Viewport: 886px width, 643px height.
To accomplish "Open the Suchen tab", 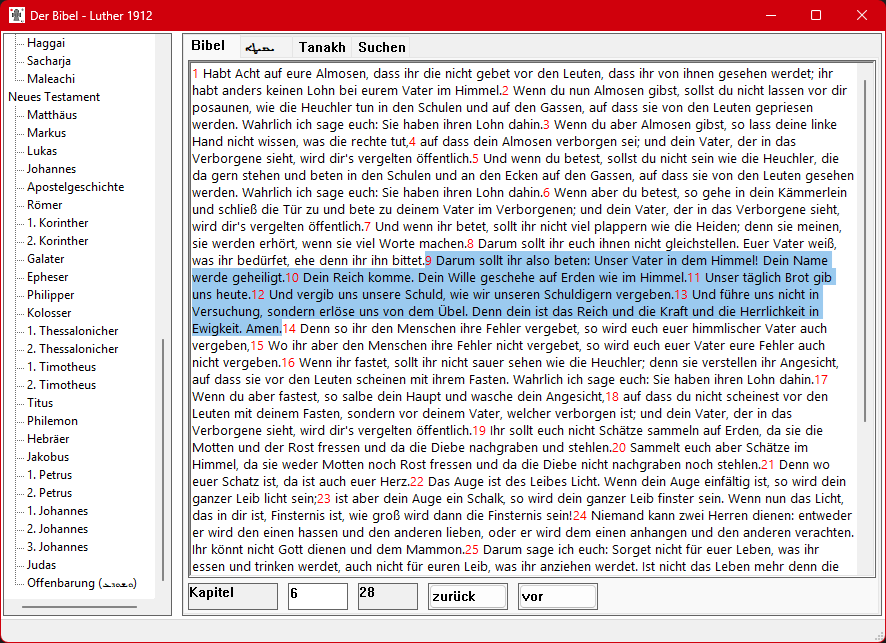I will tap(382, 47).
